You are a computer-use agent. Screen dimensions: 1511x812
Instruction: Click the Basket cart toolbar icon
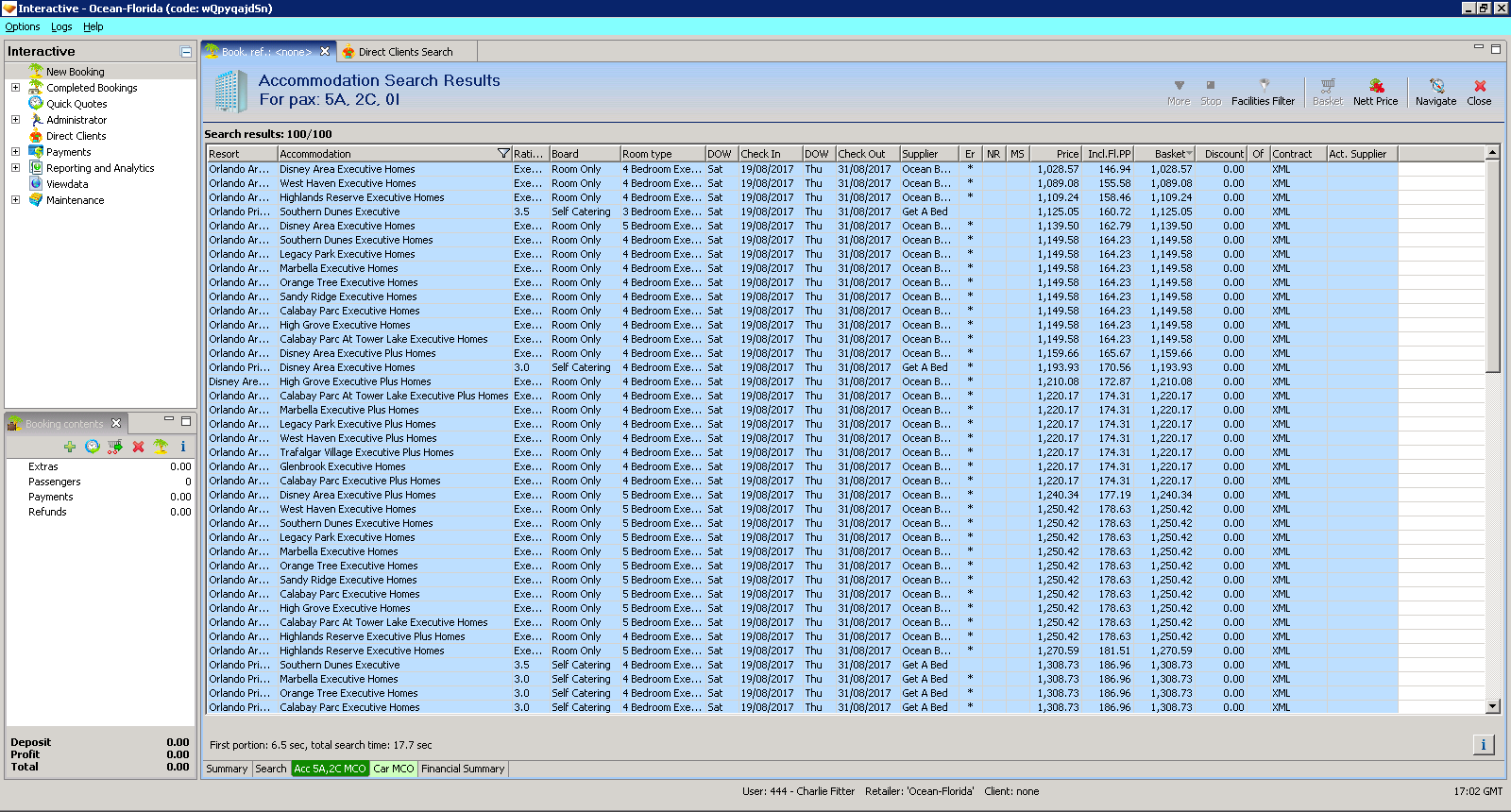click(x=1328, y=85)
